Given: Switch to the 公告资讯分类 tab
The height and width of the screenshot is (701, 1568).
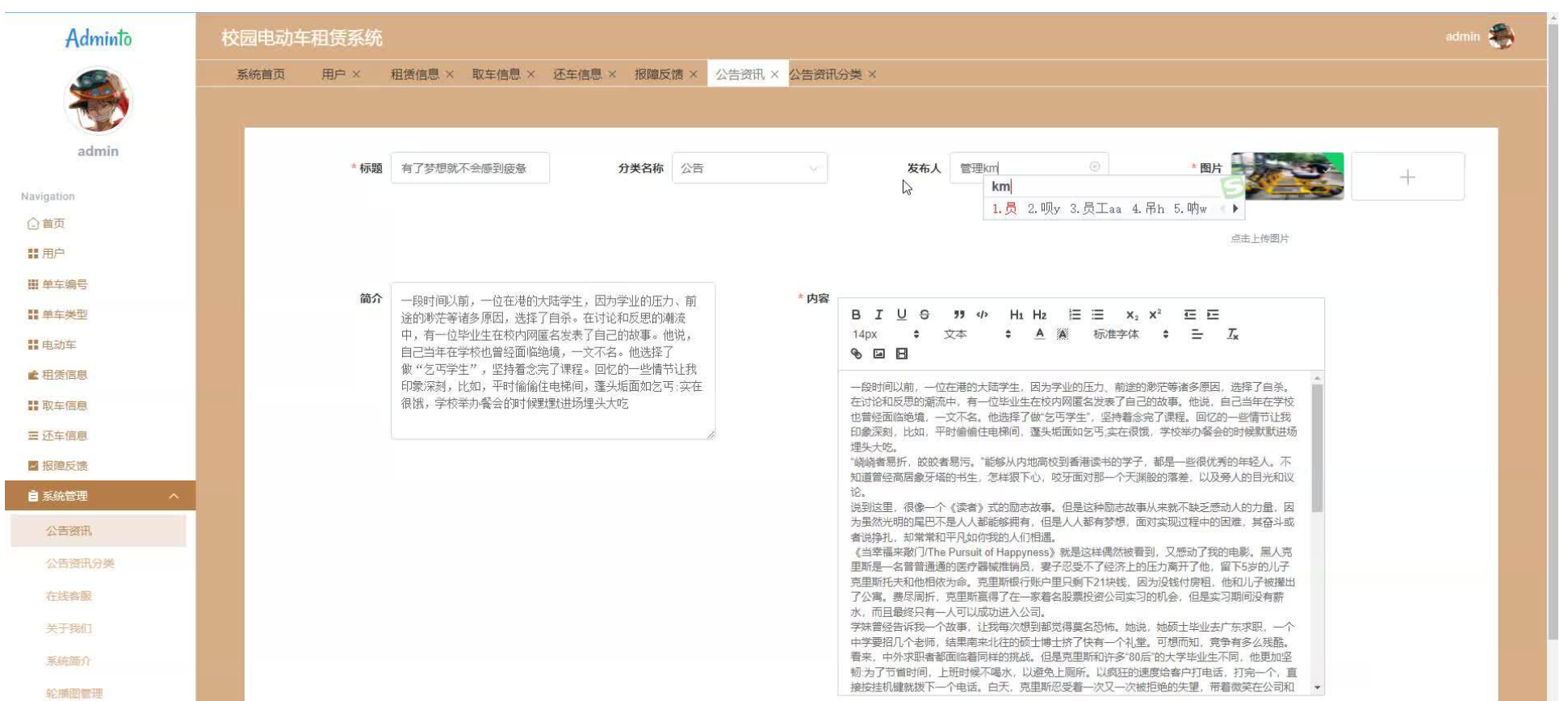Looking at the screenshot, I should tap(825, 74).
